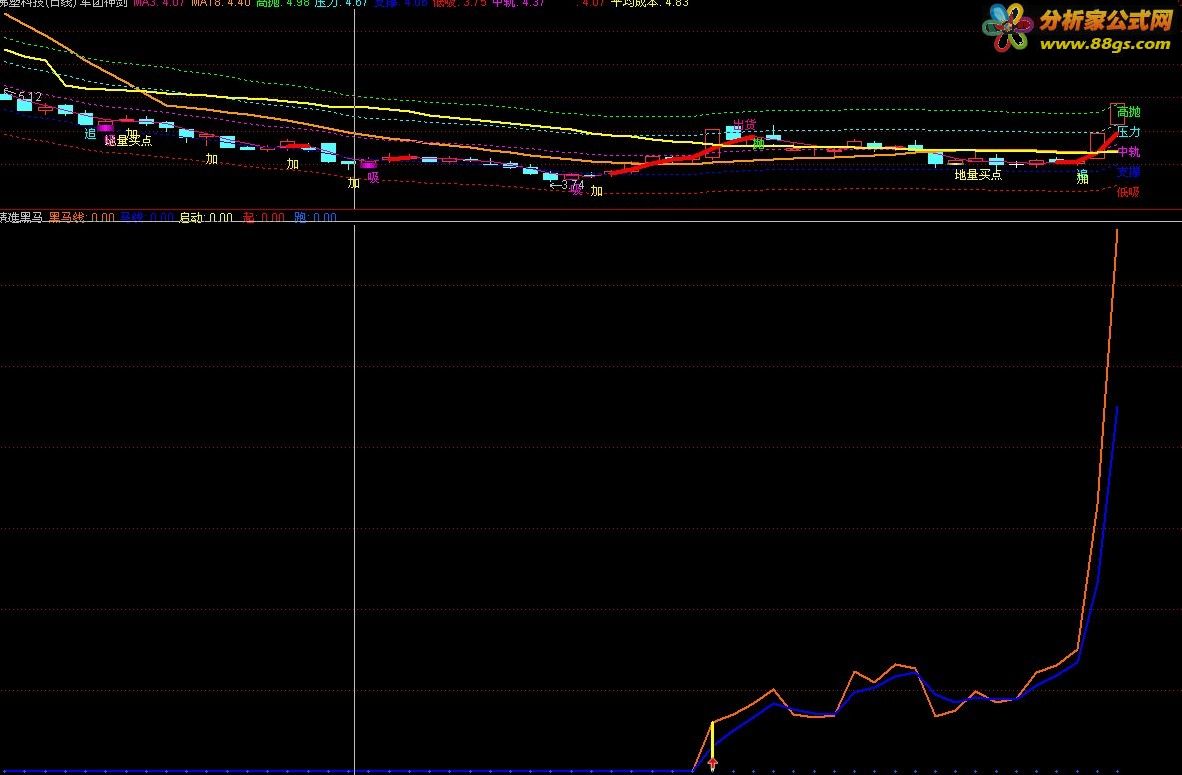Screen dimensions: 1182x775
Task: Click the yellow 启动 signal bar in indicator
Action: (712, 742)
